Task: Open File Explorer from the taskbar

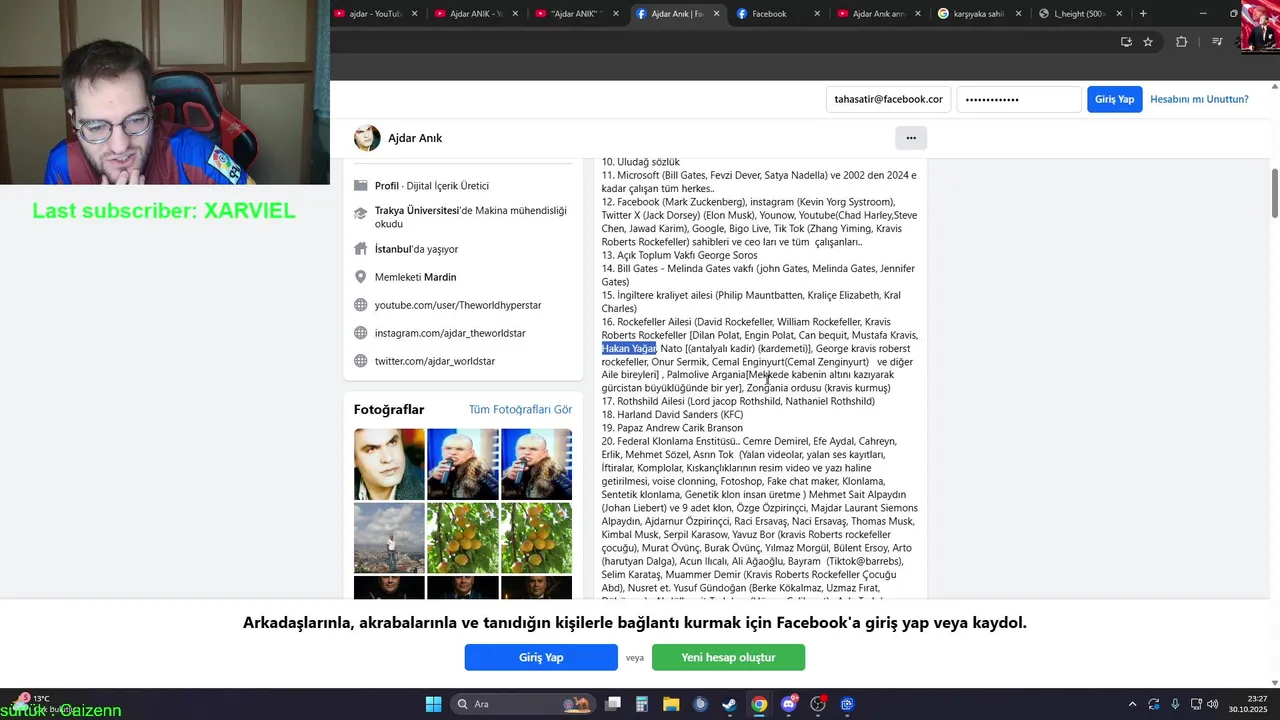Action: point(671,704)
